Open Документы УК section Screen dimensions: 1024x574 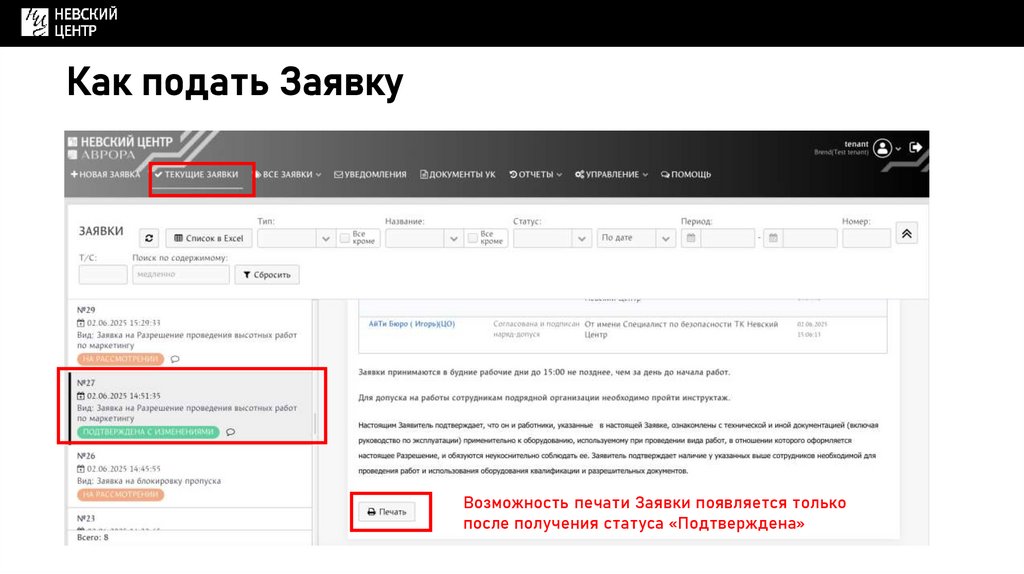tap(458, 174)
